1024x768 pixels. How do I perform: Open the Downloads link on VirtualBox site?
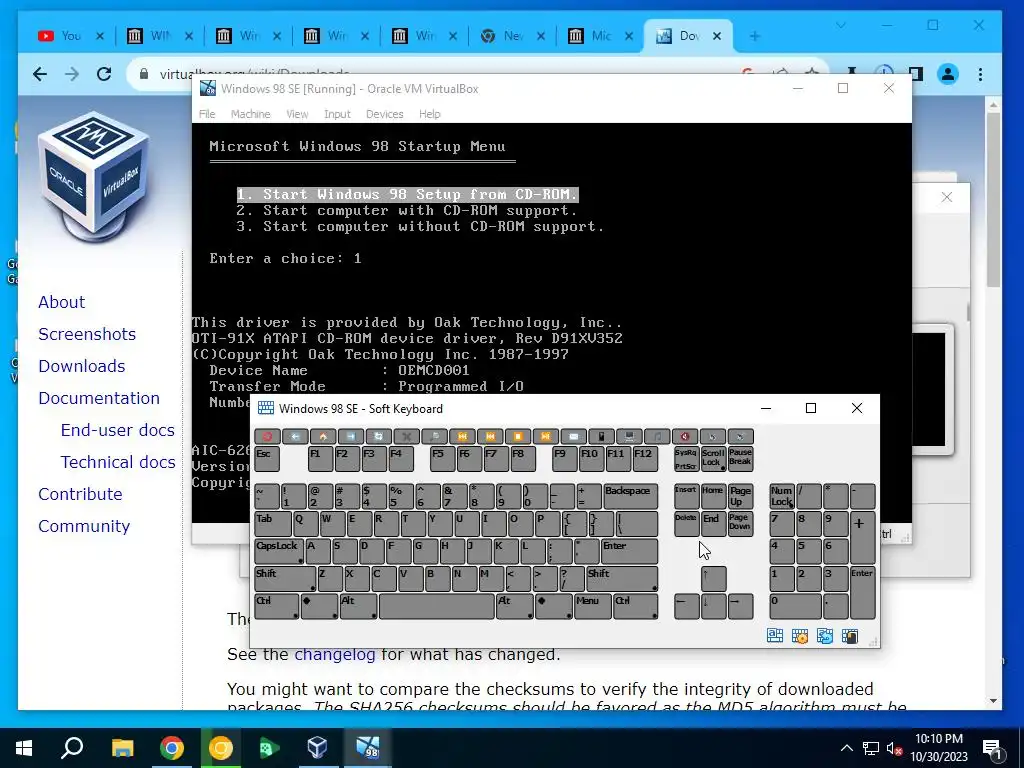tap(82, 366)
